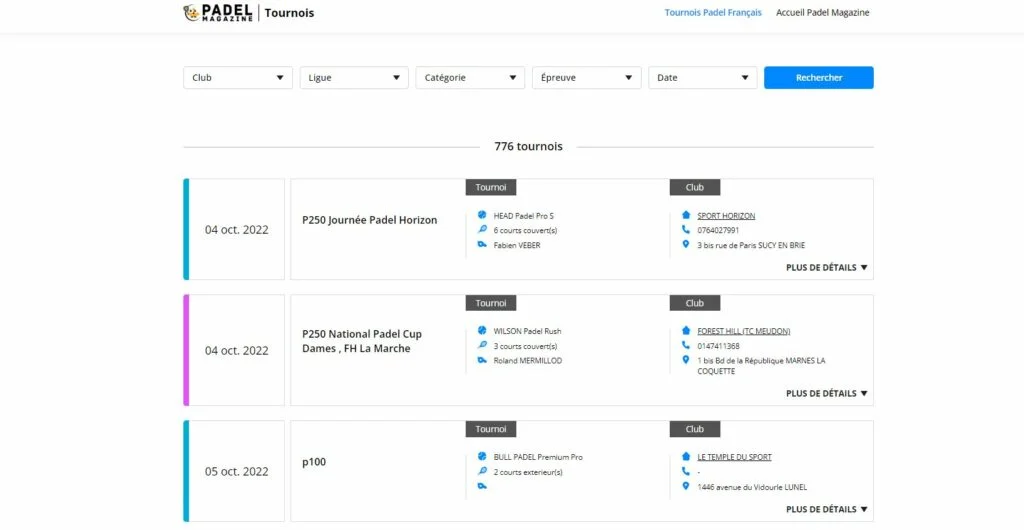Image resolution: width=1024 pixels, height=530 pixels.
Task: Click whistle icon beside Fabien VEBER
Action: [482, 245]
